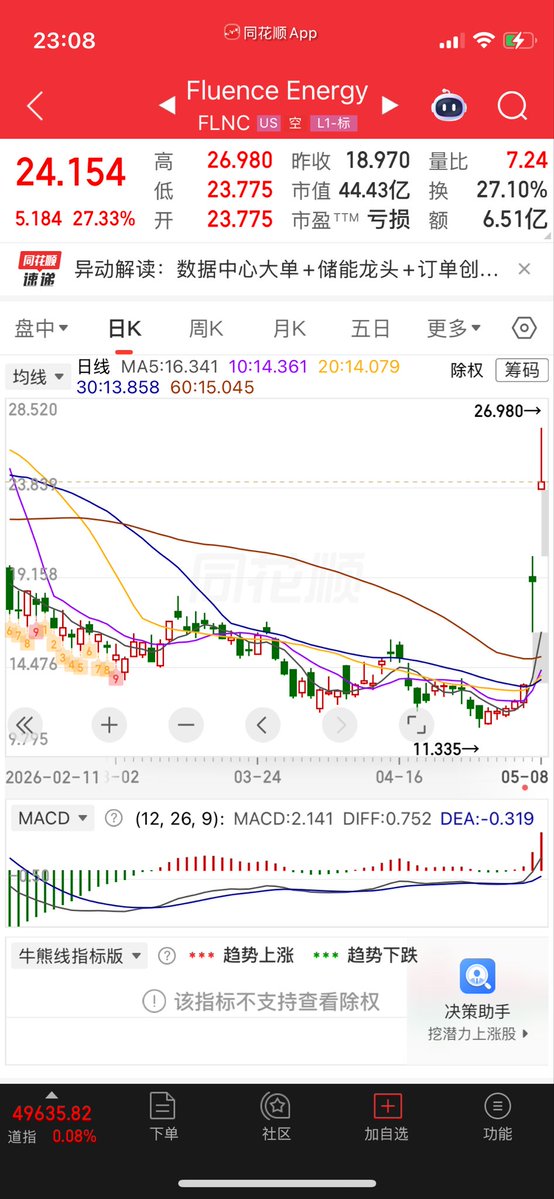The width and height of the screenshot is (554, 1199).
Task: Expand the 更多 chart periods menu
Action: (x=454, y=329)
